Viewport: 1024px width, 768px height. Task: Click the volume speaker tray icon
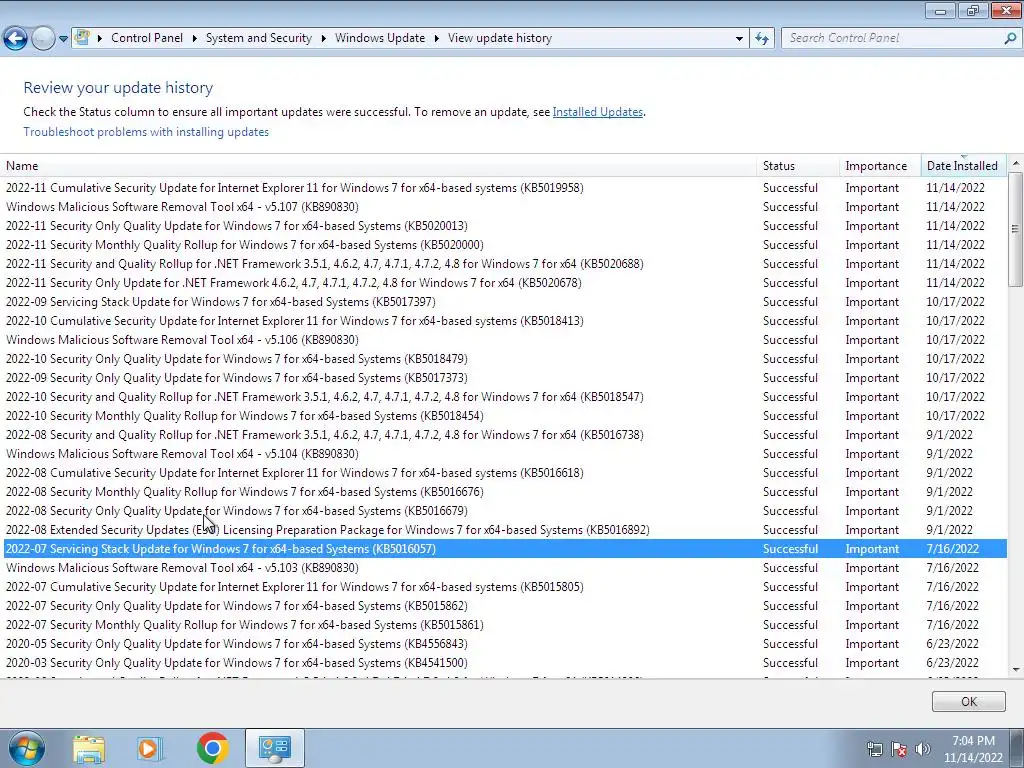[922, 749]
